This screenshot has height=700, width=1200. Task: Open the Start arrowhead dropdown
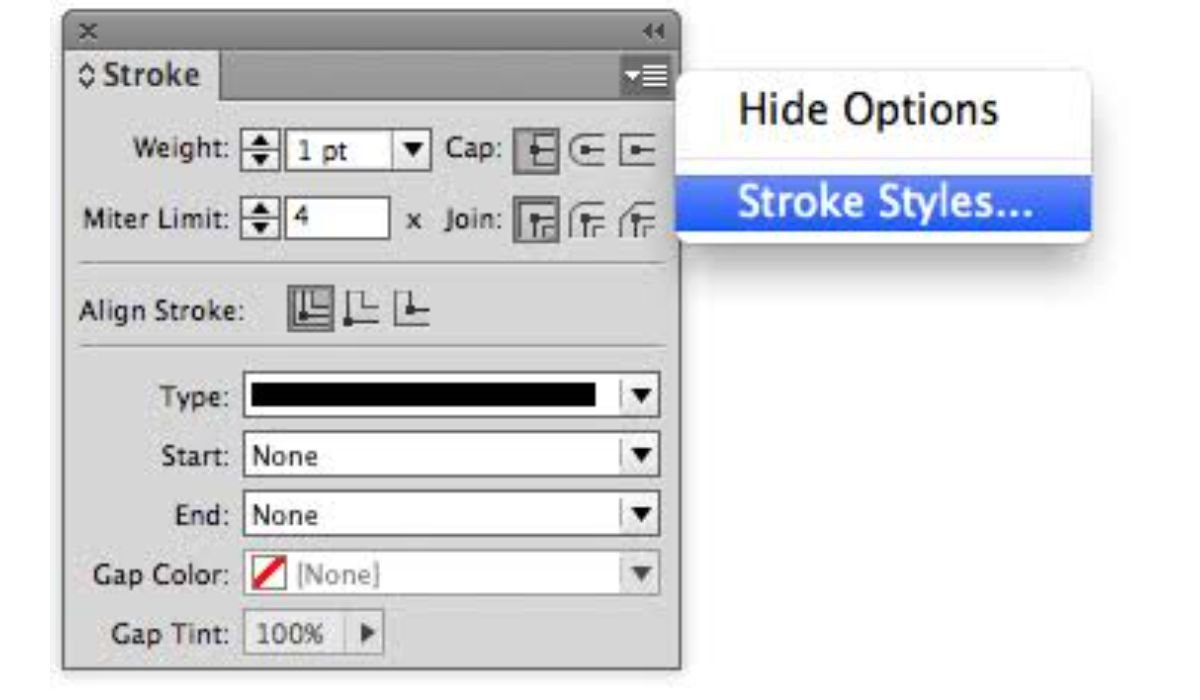[x=641, y=456]
